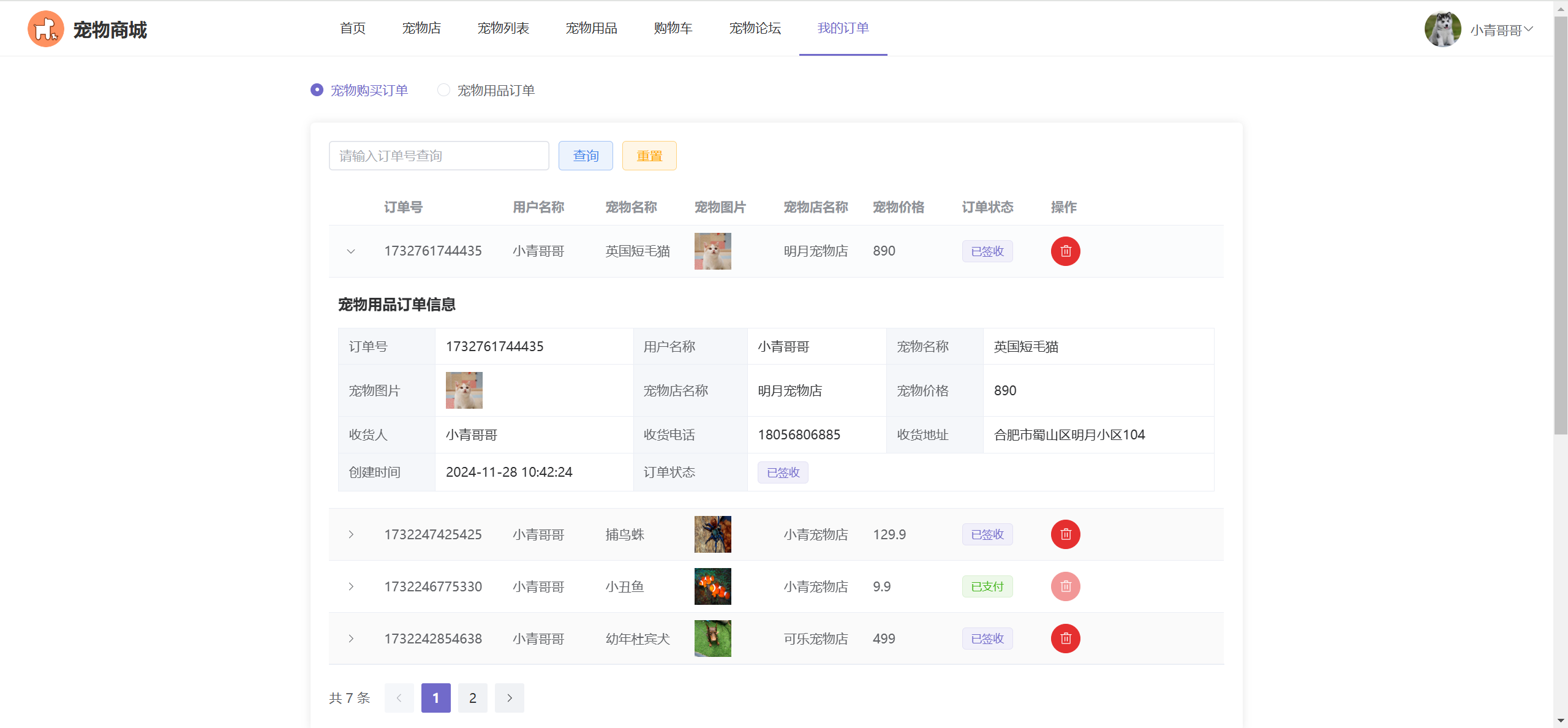Click the order number search input field
This screenshot has width=1568, height=728.
(439, 156)
